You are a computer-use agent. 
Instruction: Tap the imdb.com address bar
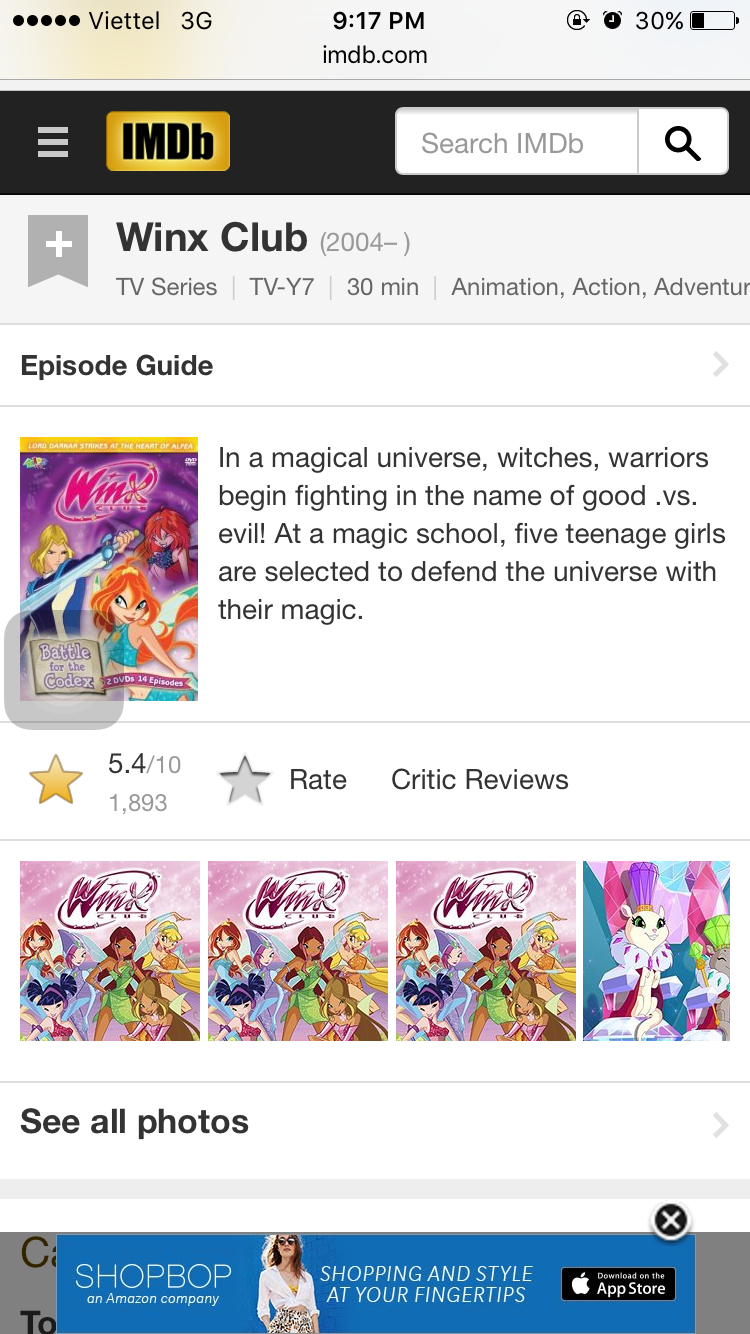tap(375, 55)
